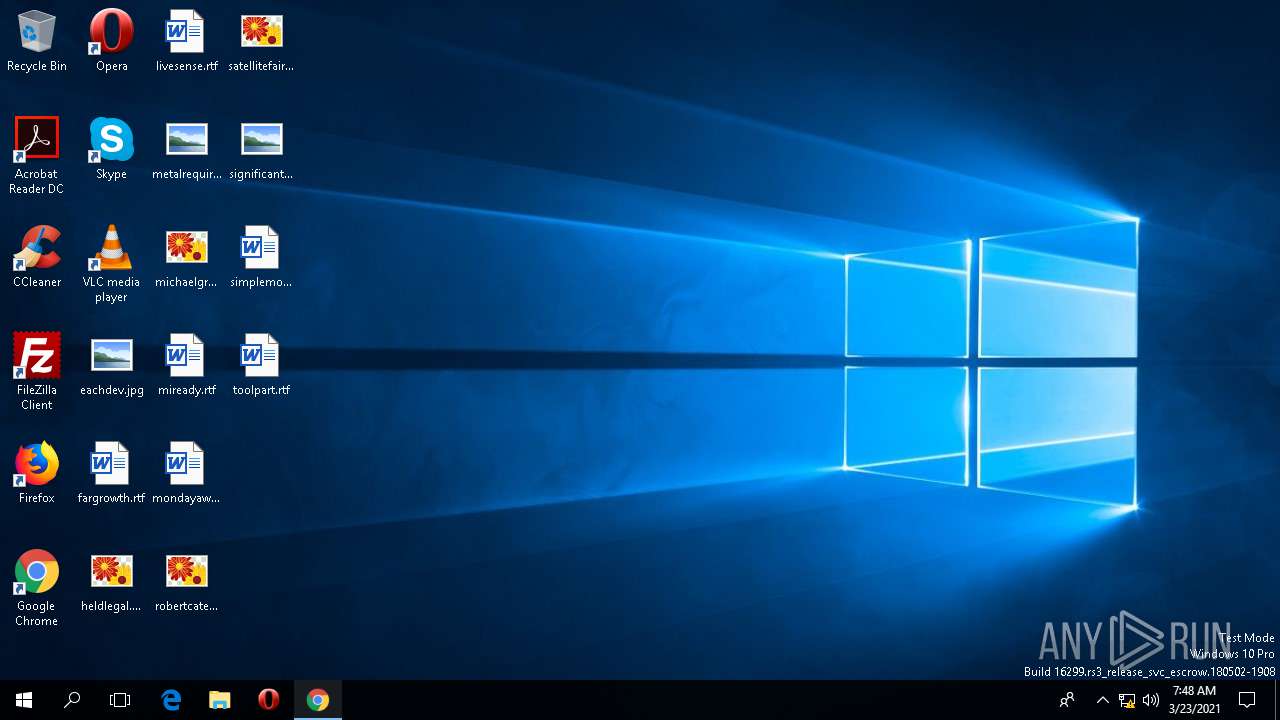Select the toolpart.rtf document
The height and width of the screenshot is (720, 1280).
tap(261, 365)
